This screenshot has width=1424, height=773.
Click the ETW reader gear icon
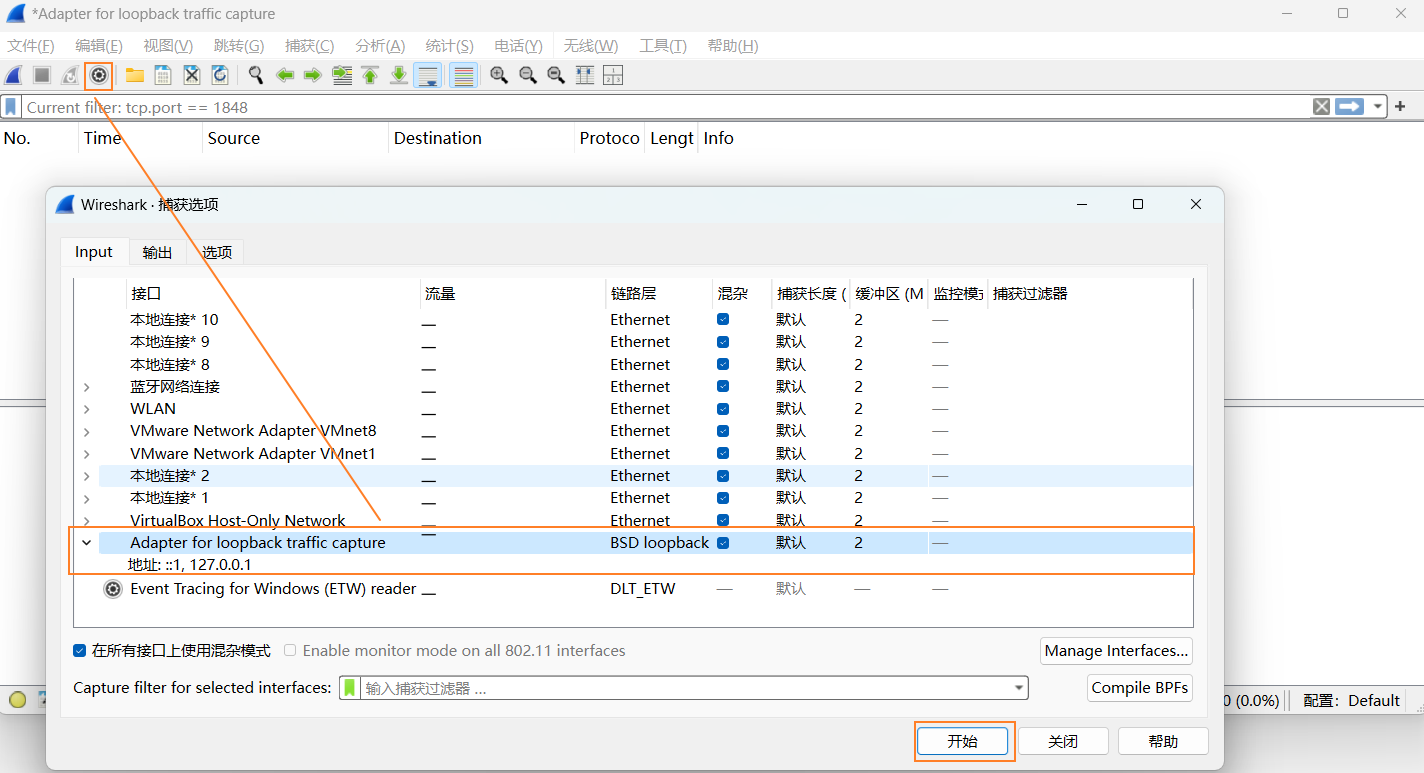click(113, 589)
